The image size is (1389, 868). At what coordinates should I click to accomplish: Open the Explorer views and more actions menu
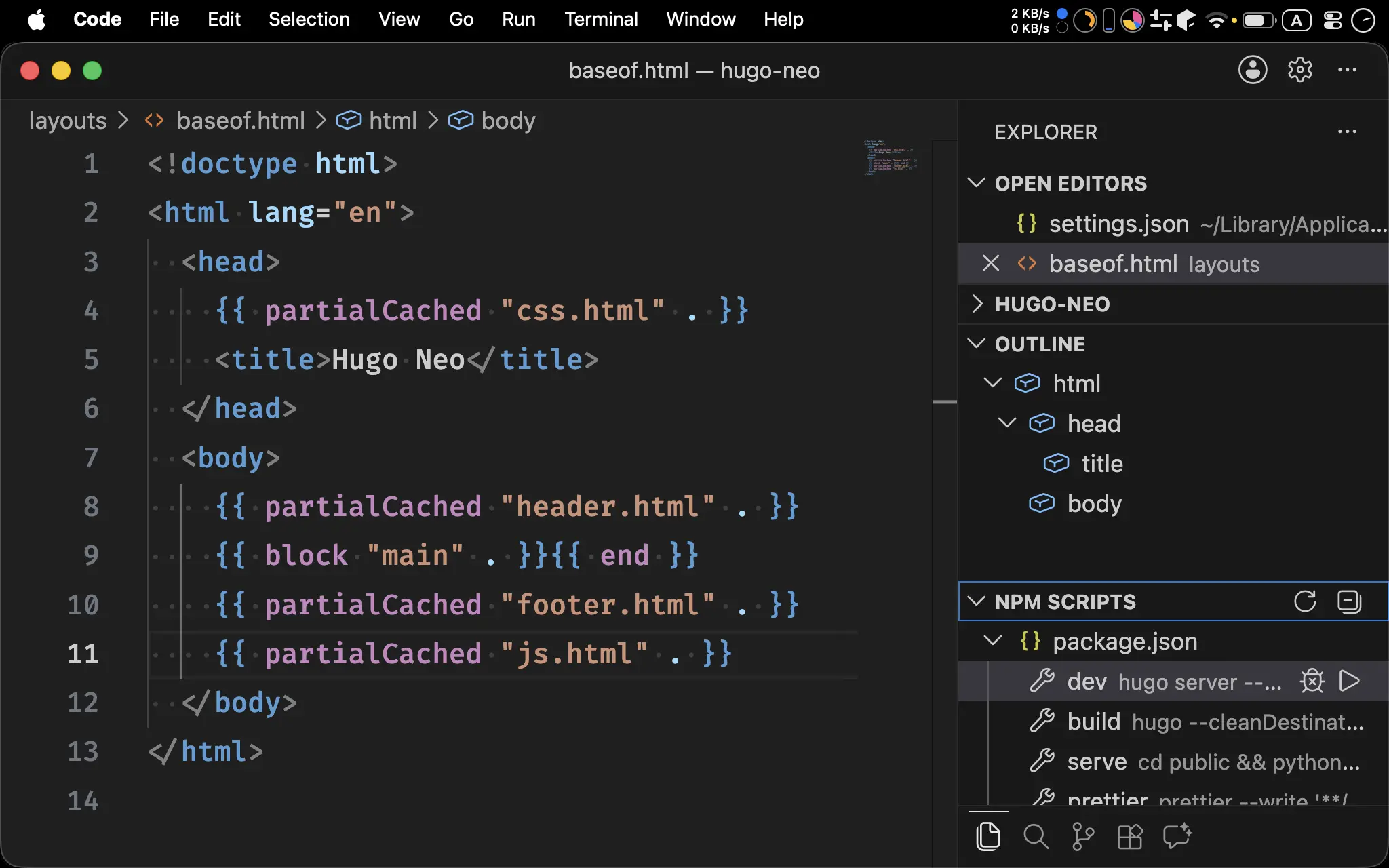coord(1347,132)
